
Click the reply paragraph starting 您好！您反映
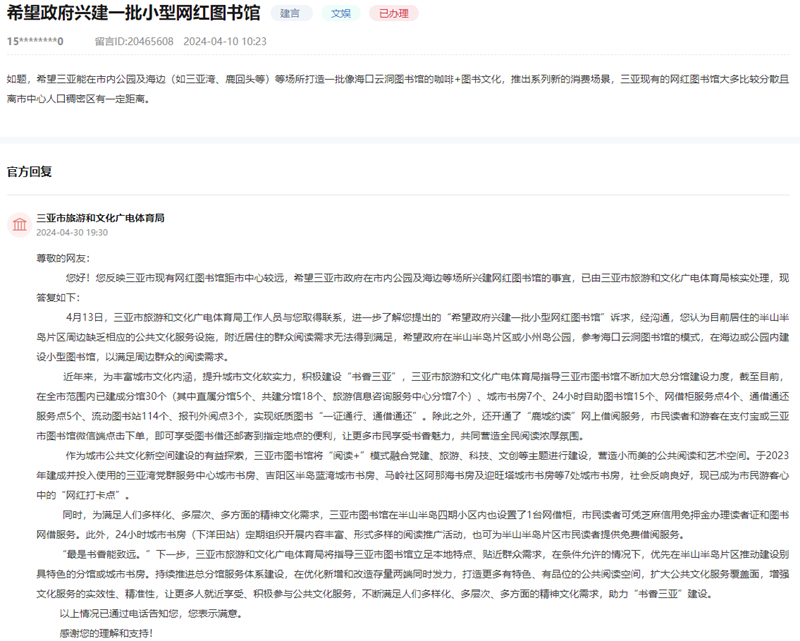click(400, 284)
